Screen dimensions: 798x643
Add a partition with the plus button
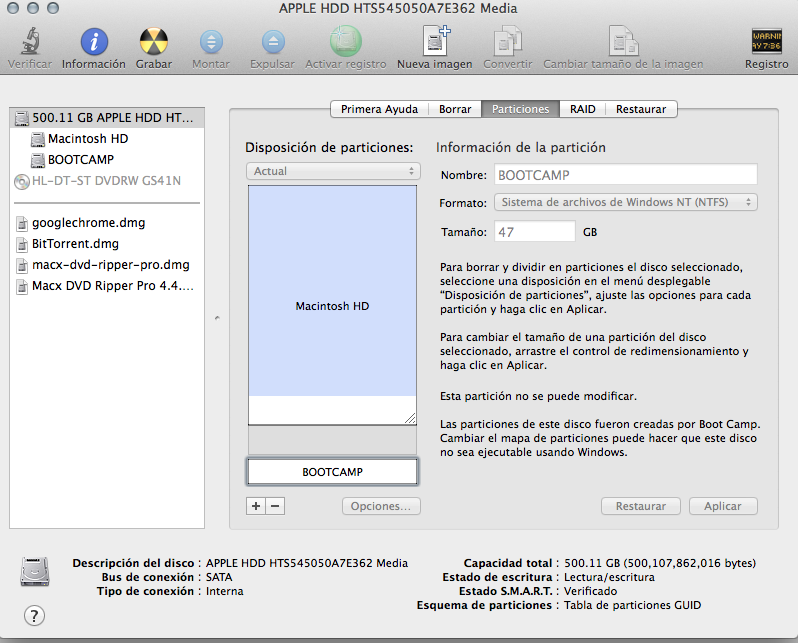tap(256, 506)
